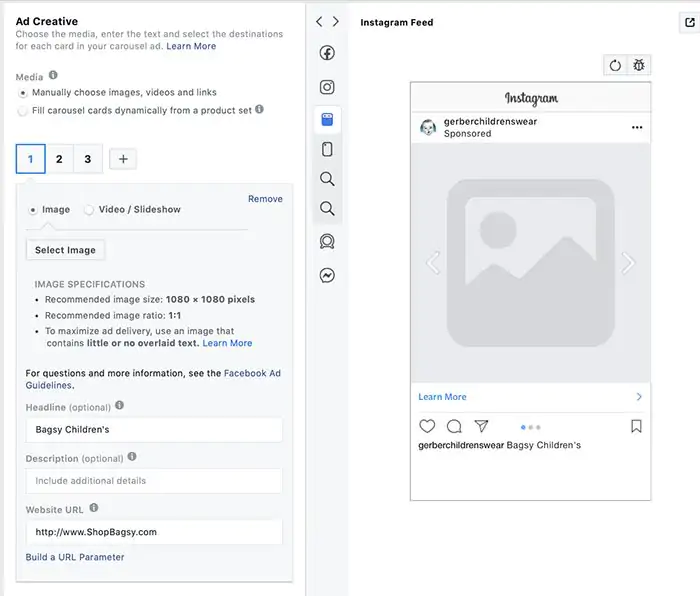Viewport: 700px width, 596px height.
Task: Go to next placement preview arrow
Action: click(336, 21)
